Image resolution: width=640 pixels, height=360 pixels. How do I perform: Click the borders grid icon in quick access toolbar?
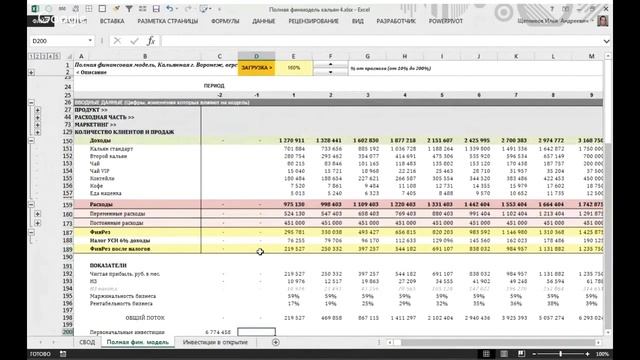89,9
